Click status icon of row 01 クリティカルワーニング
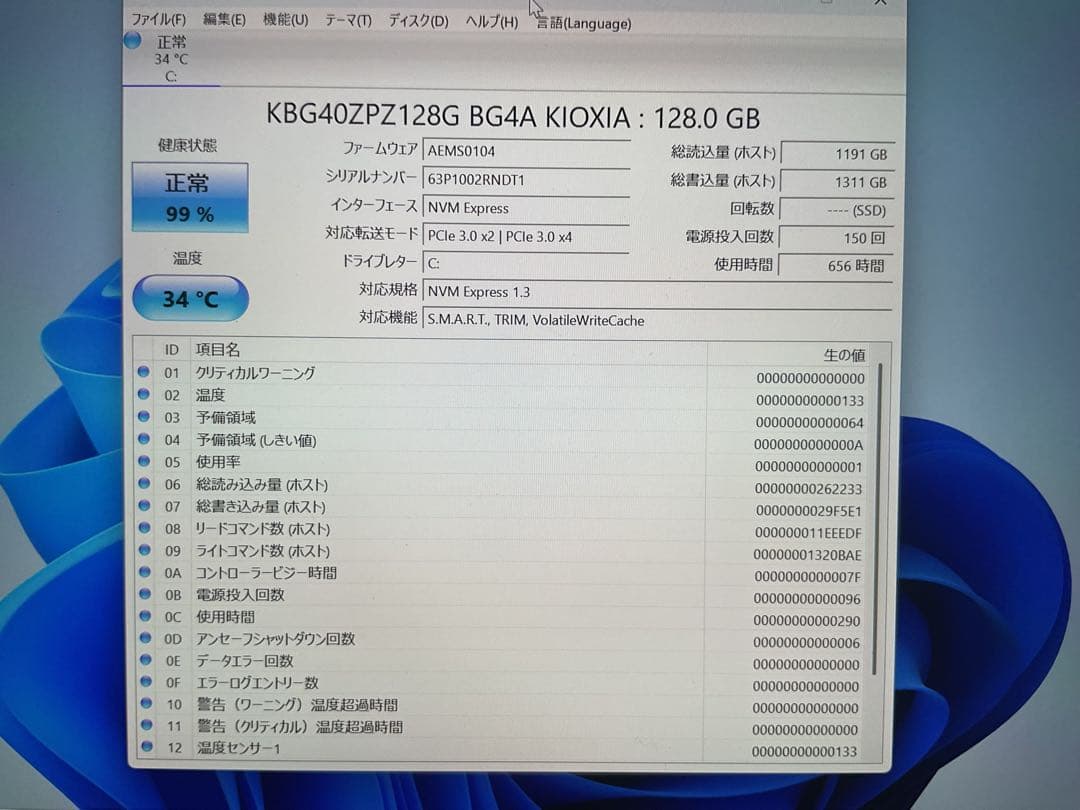The width and height of the screenshot is (1080, 810). coord(143,372)
